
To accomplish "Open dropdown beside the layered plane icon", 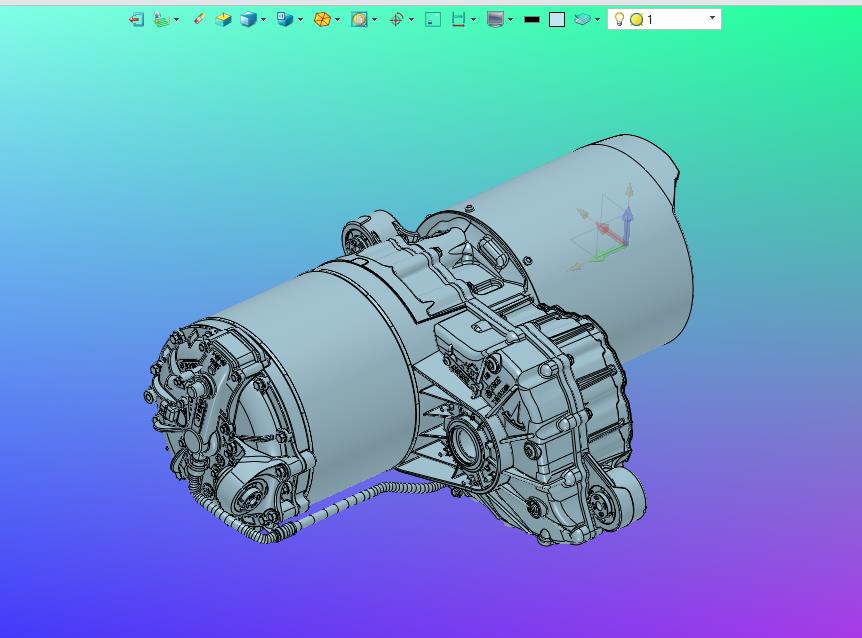I will point(598,20).
